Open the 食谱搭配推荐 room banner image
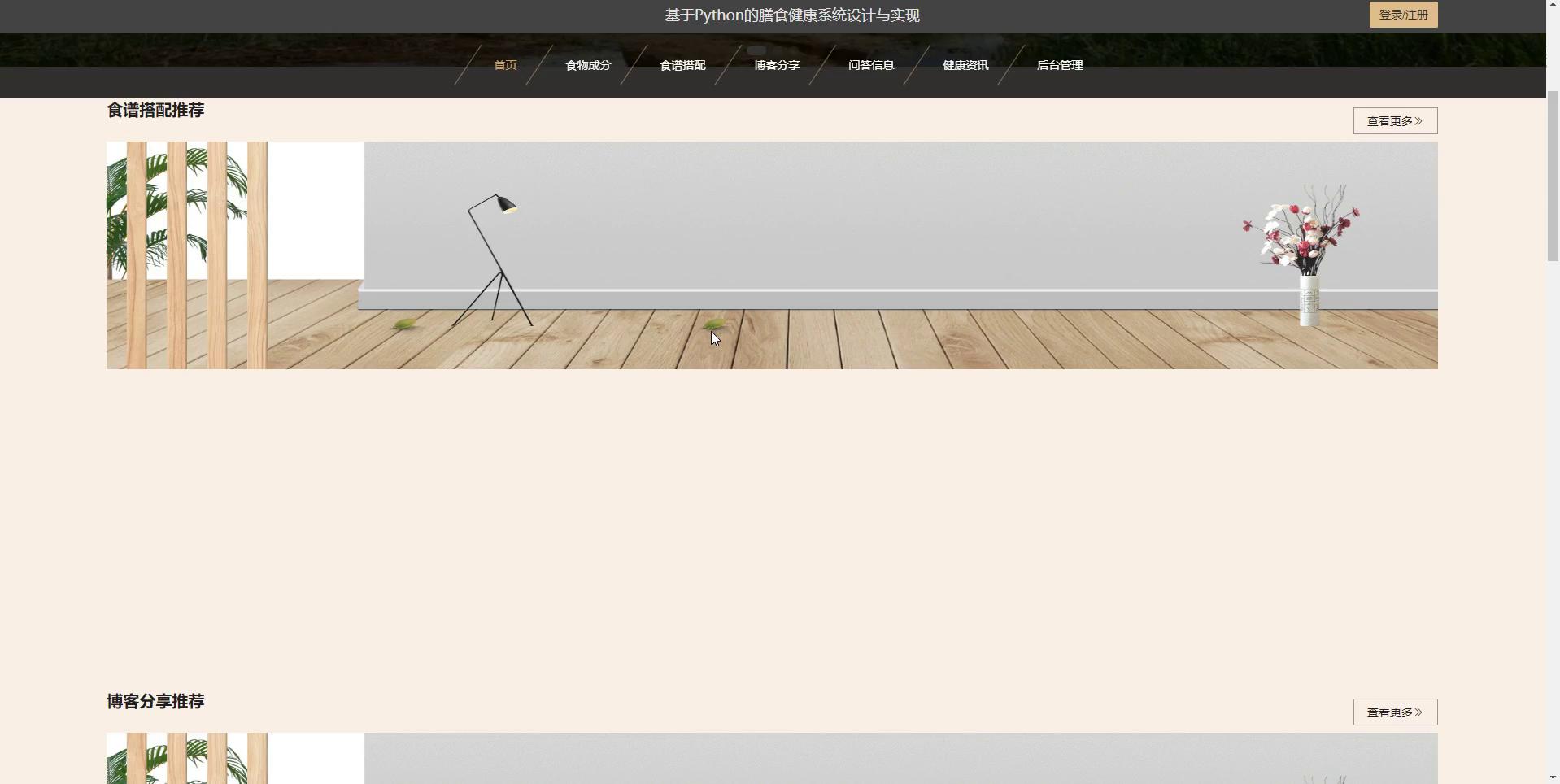Screen dimensions: 1560x784 [772, 255]
